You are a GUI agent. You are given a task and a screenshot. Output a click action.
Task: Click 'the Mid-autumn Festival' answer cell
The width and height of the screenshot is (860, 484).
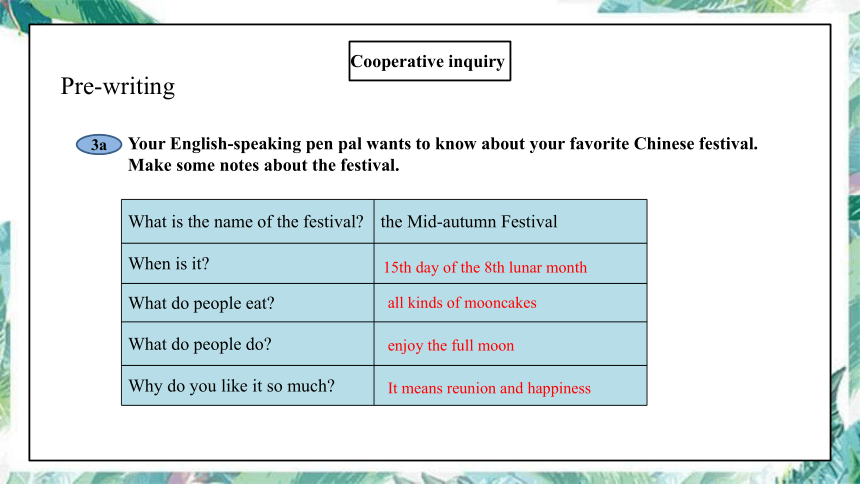pyautogui.click(x=511, y=222)
